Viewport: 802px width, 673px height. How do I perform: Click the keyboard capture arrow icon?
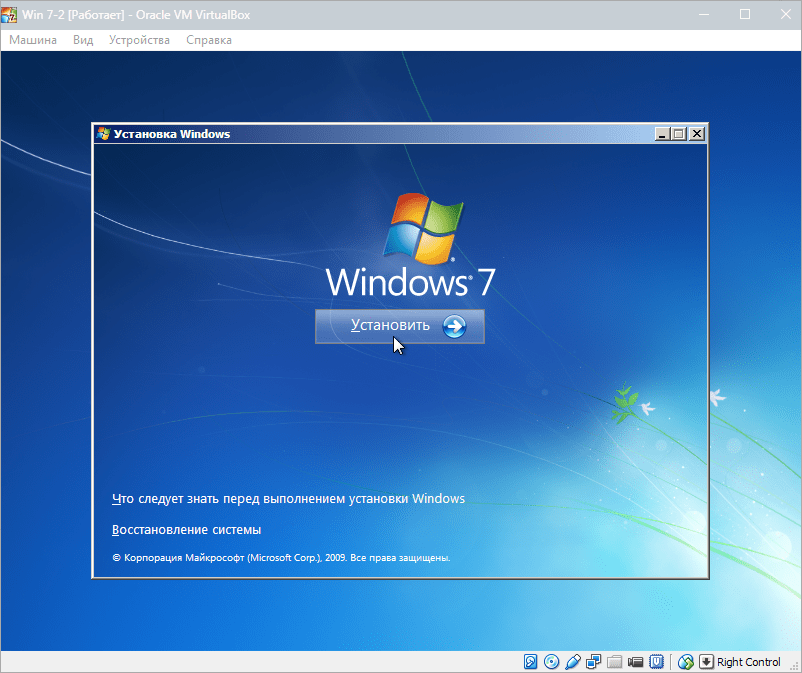[x=706, y=662]
